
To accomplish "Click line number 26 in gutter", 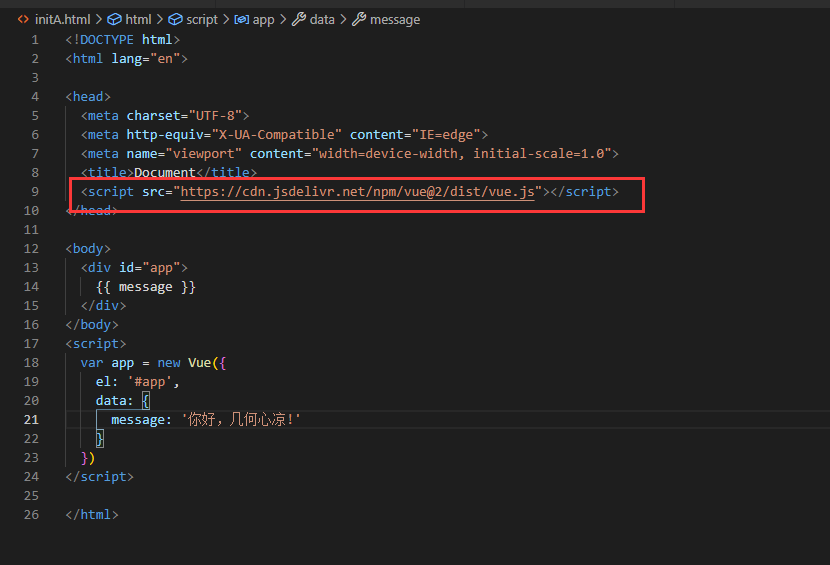I will pos(31,515).
